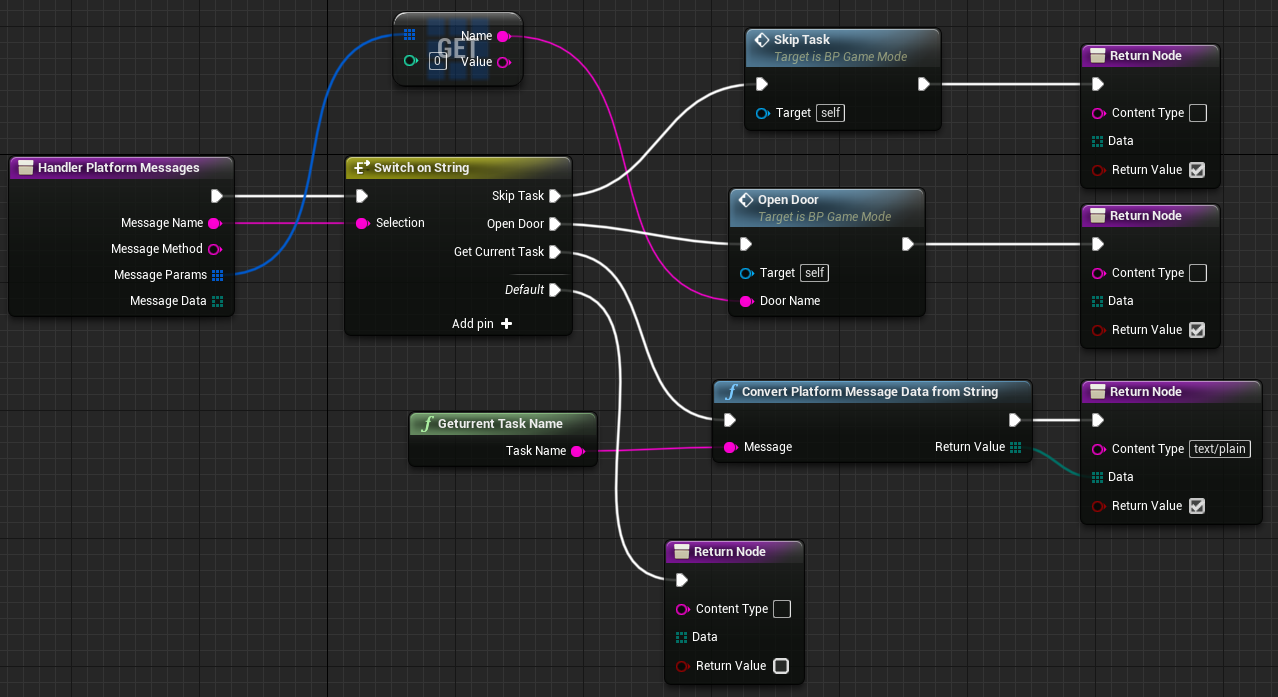This screenshot has width=1278, height=697.
Task: Click the index field of the GET node
Action: coord(437,62)
